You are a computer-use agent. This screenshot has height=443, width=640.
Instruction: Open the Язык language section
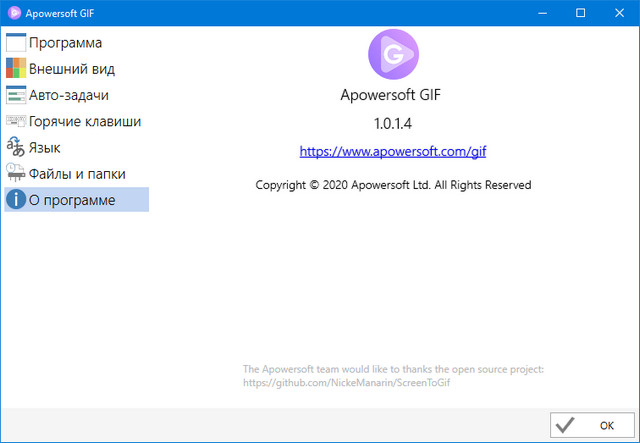[x=45, y=148]
